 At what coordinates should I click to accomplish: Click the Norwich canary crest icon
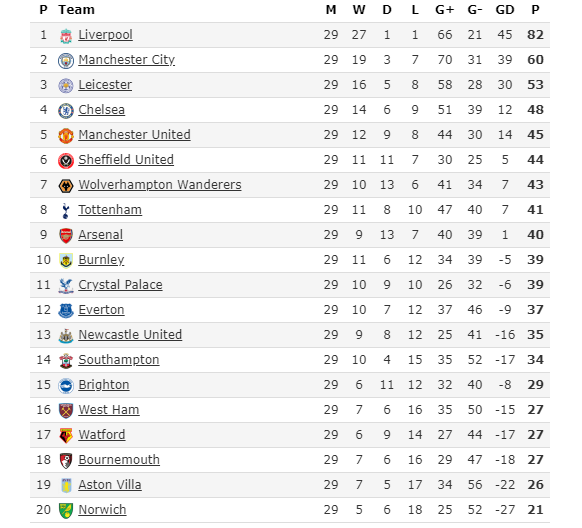pyautogui.click(x=66, y=511)
